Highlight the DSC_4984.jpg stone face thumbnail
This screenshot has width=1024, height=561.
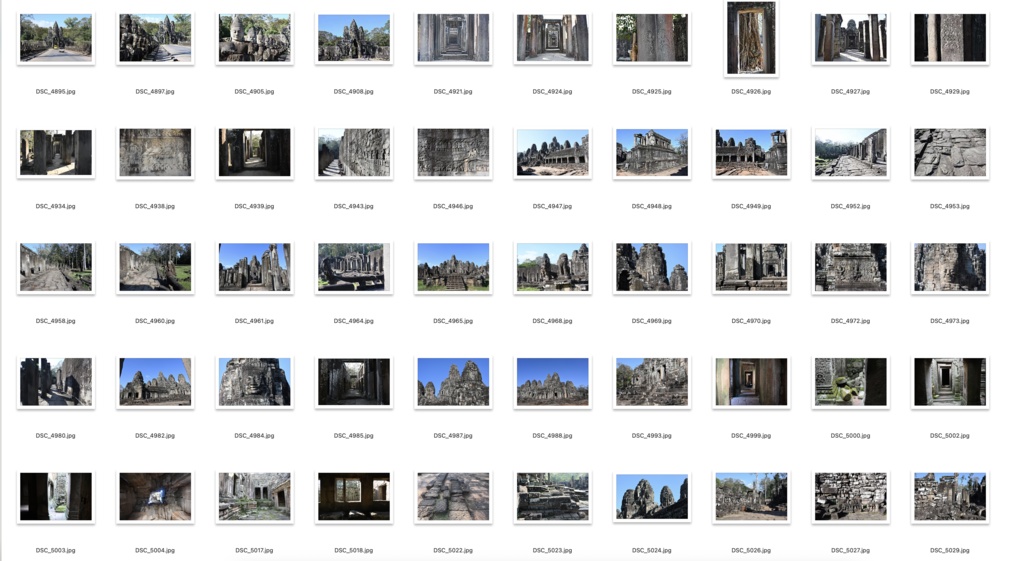pos(254,381)
